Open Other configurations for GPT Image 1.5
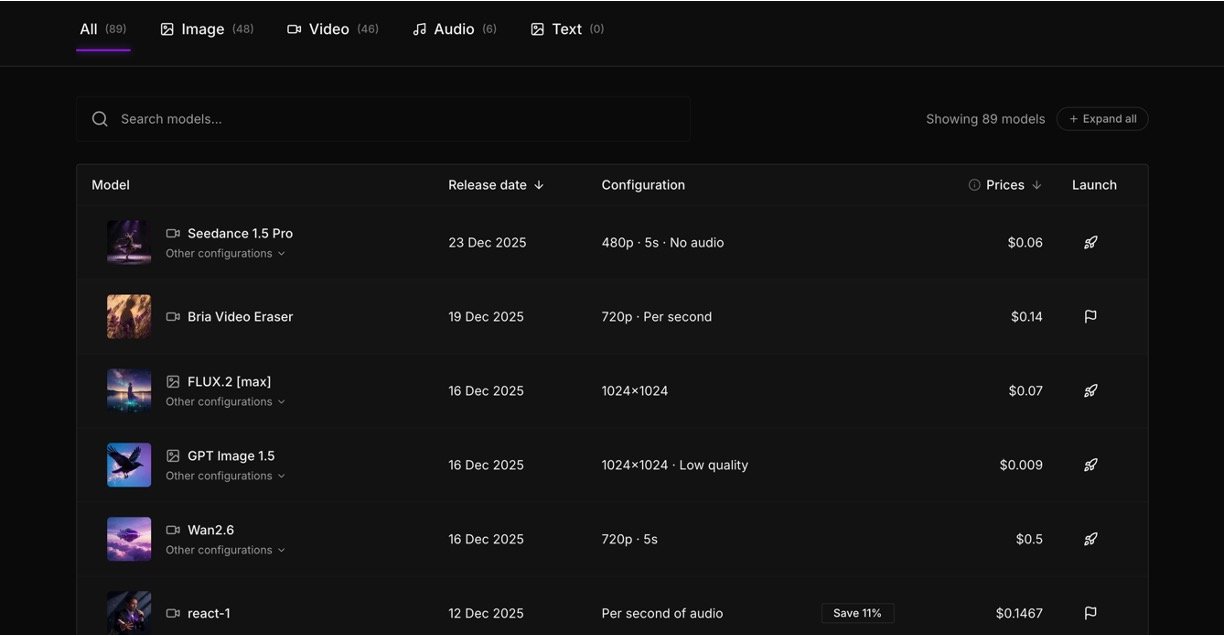The width and height of the screenshot is (1224, 636). click(x=225, y=476)
